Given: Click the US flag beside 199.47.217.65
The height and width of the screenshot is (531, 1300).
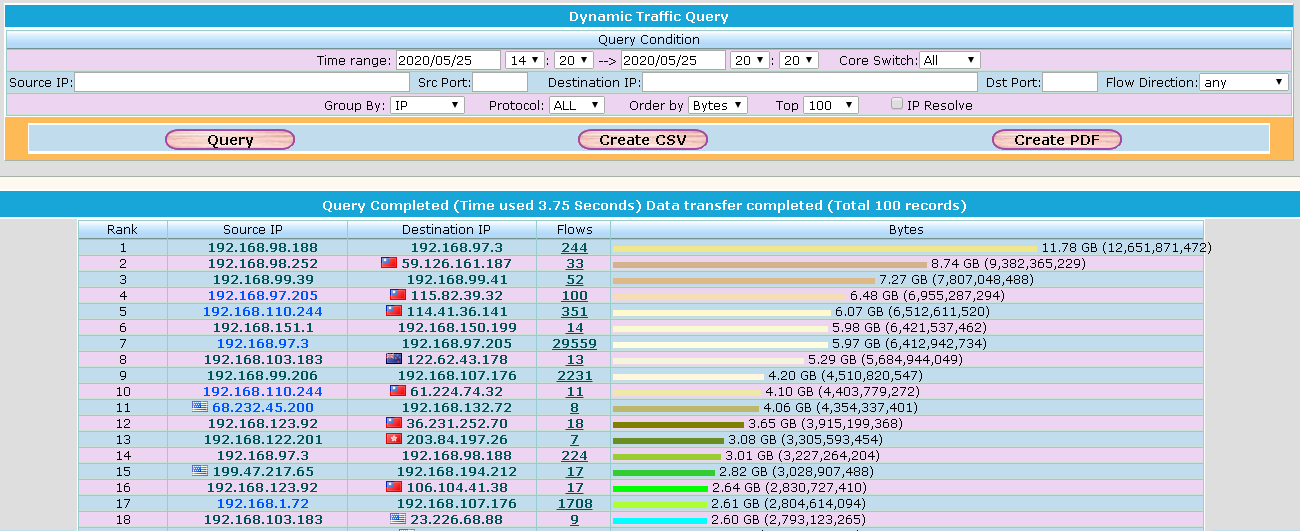Looking at the screenshot, I should click(200, 471).
